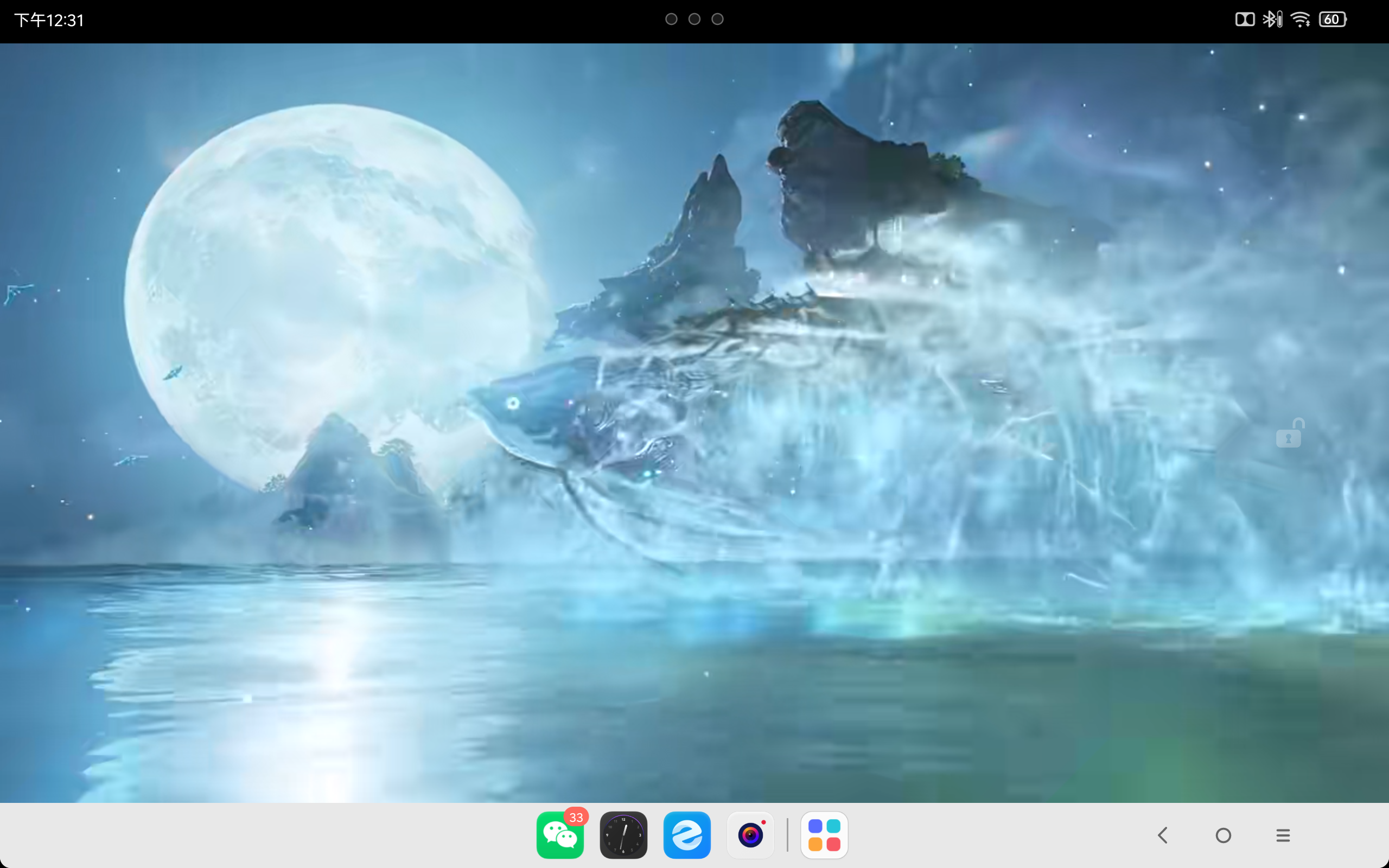Tap the Dolby icon in status bar
This screenshot has height=868, width=1389.
1244,20
